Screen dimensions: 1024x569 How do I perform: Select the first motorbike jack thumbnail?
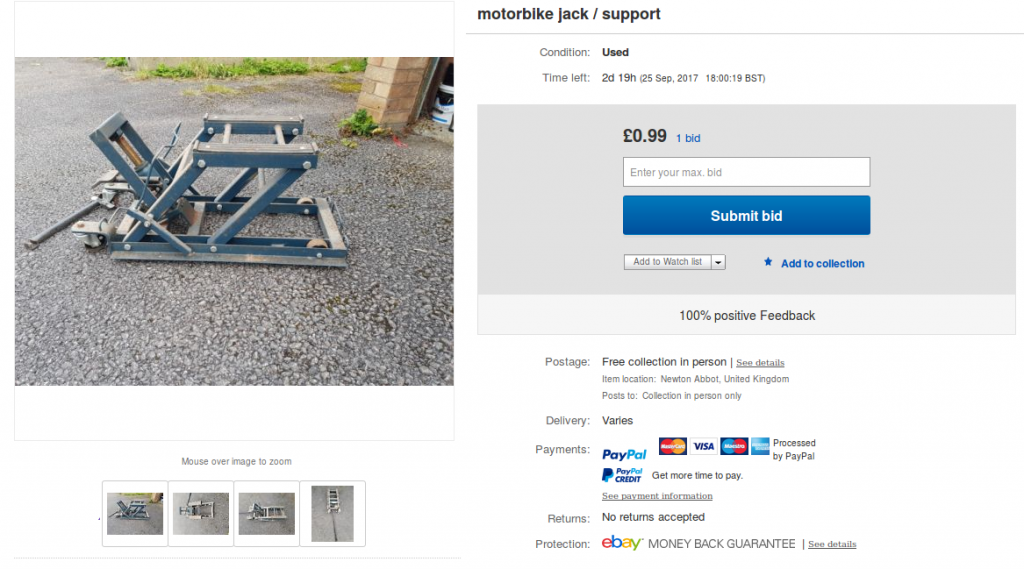coord(135,513)
